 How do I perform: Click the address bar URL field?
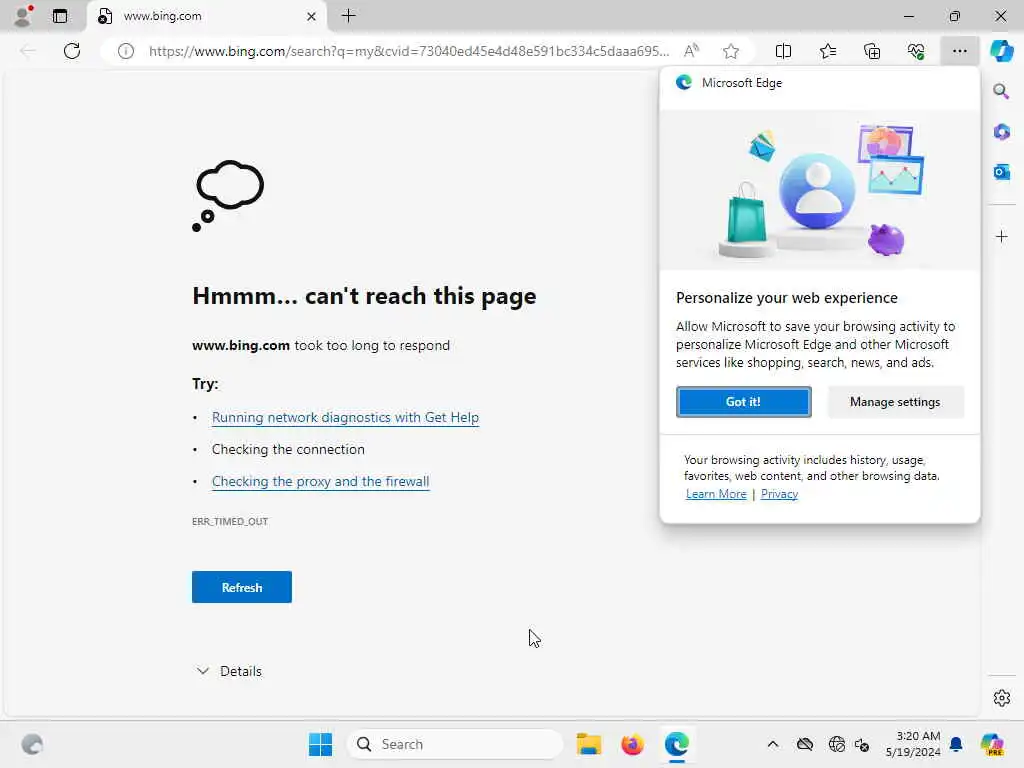(408, 51)
